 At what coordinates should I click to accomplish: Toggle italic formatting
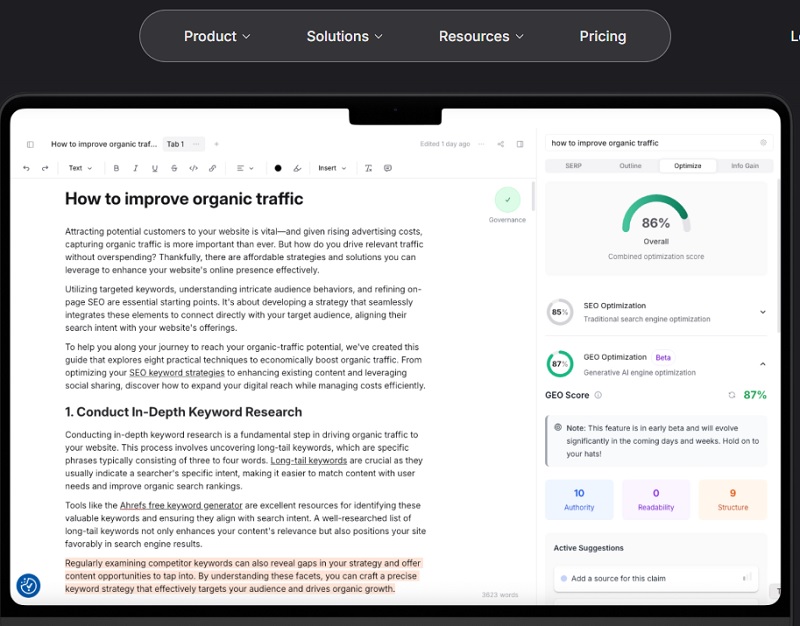[x=135, y=168]
